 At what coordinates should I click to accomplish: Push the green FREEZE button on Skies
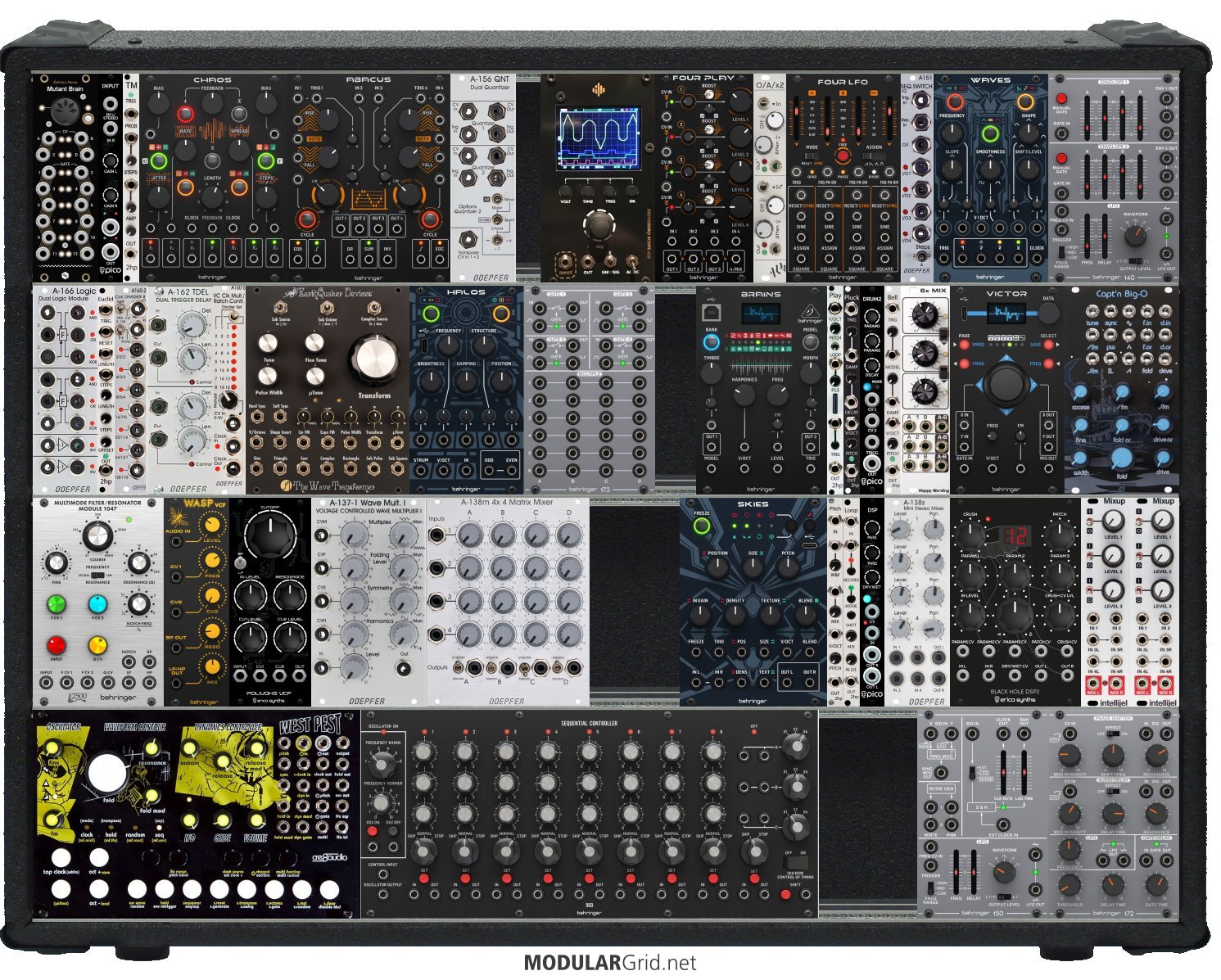pyautogui.click(x=702, y=526)
